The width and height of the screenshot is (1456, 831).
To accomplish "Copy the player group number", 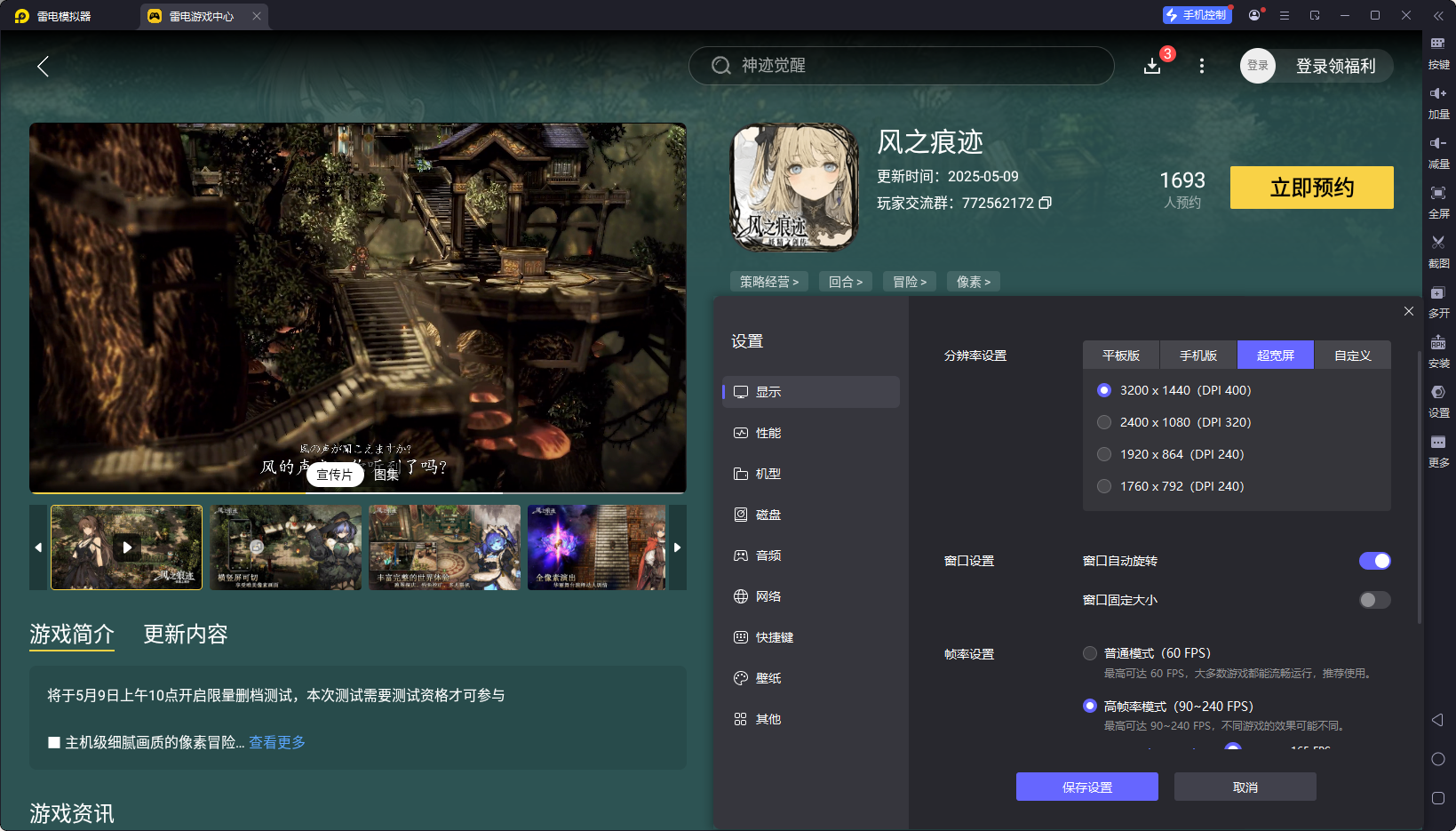I will [x=1046, y=203].
